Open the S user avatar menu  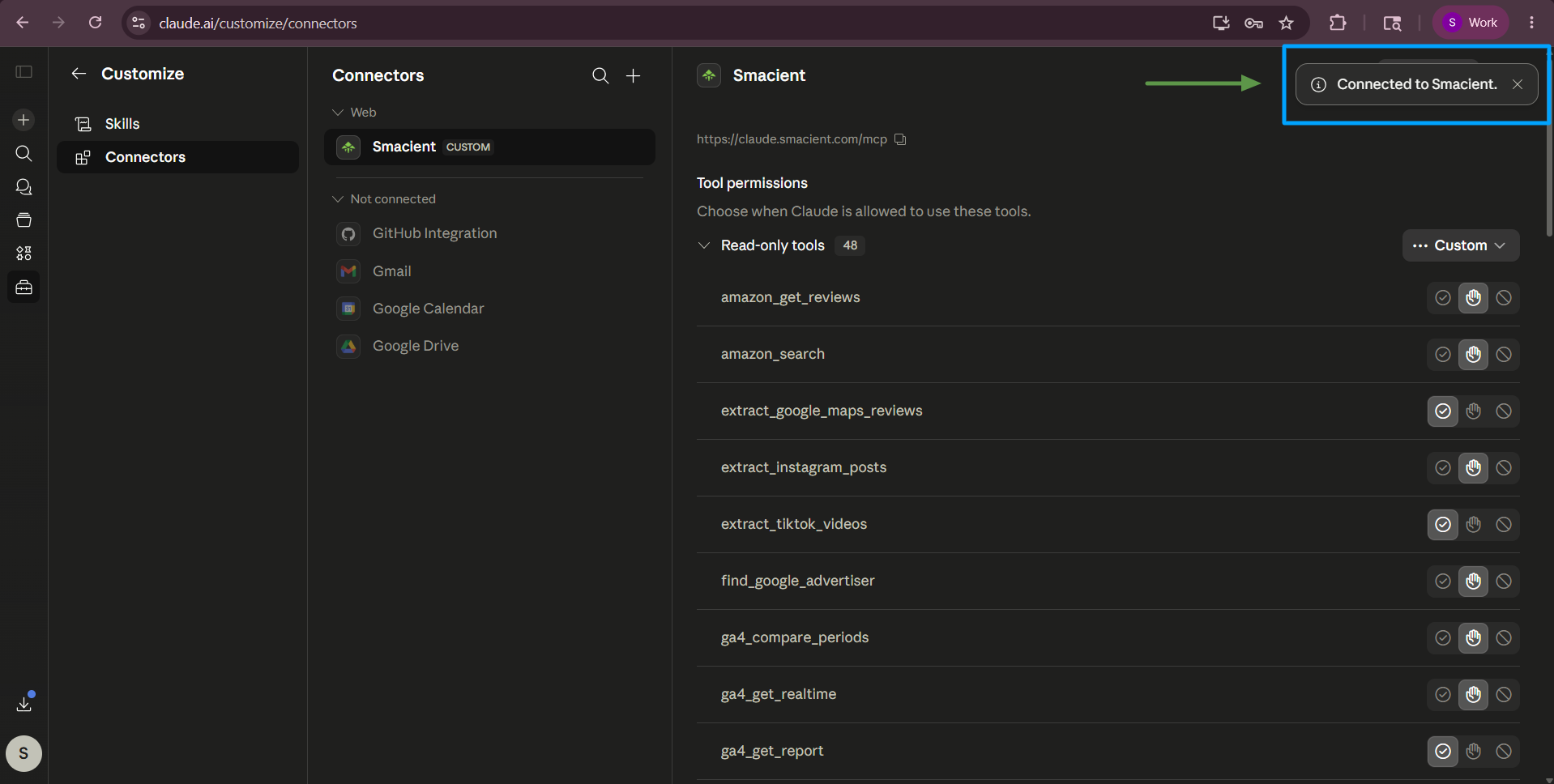coord(23,753)
